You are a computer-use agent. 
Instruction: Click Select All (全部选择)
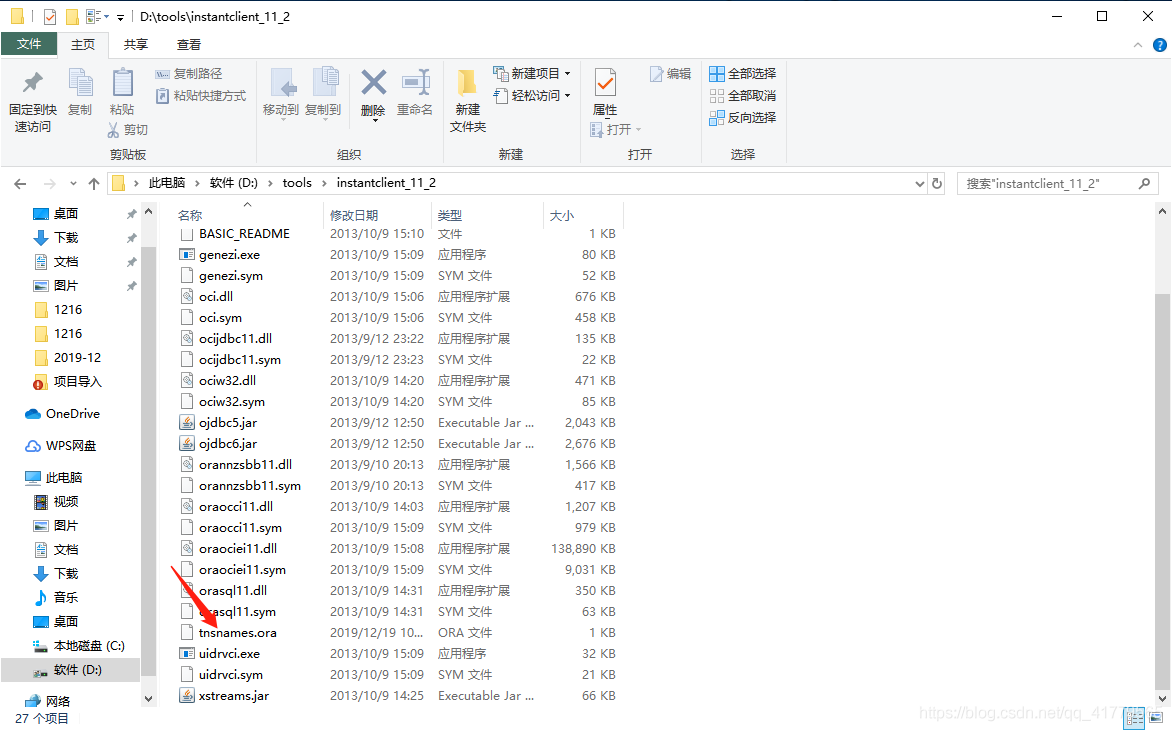click(x=743, y=73)
